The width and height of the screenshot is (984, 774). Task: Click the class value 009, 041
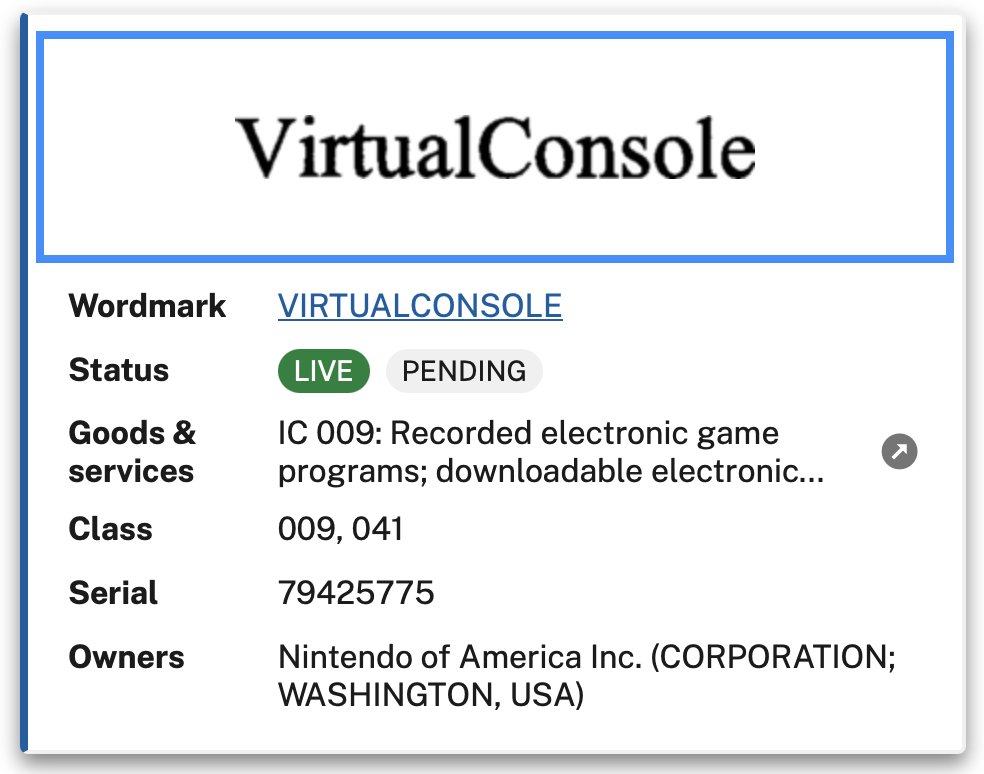tap(340, 529)
